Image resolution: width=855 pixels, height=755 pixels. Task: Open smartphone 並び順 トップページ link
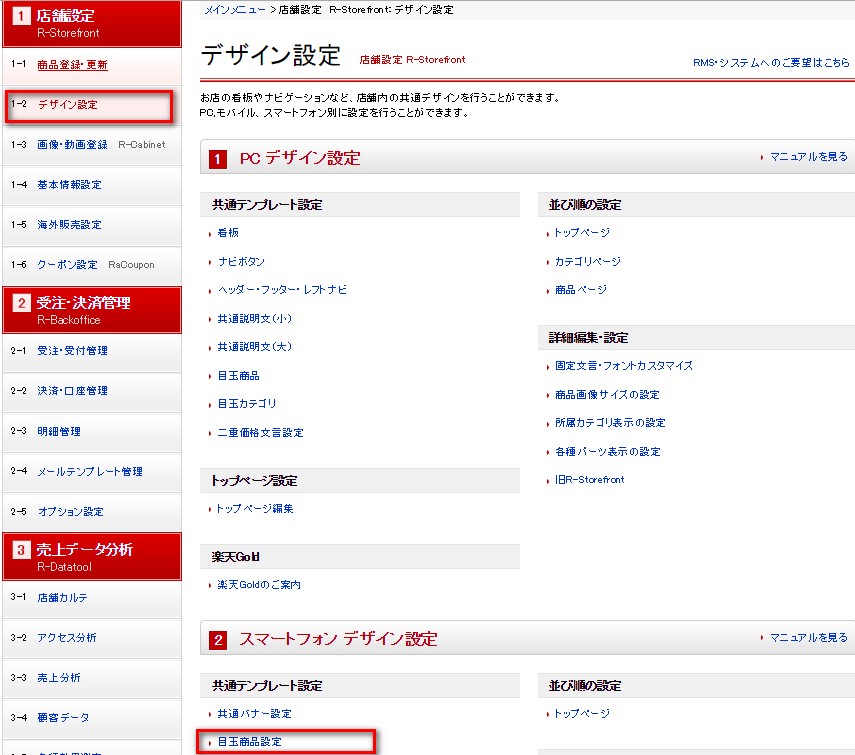click(x=581, y=714)
